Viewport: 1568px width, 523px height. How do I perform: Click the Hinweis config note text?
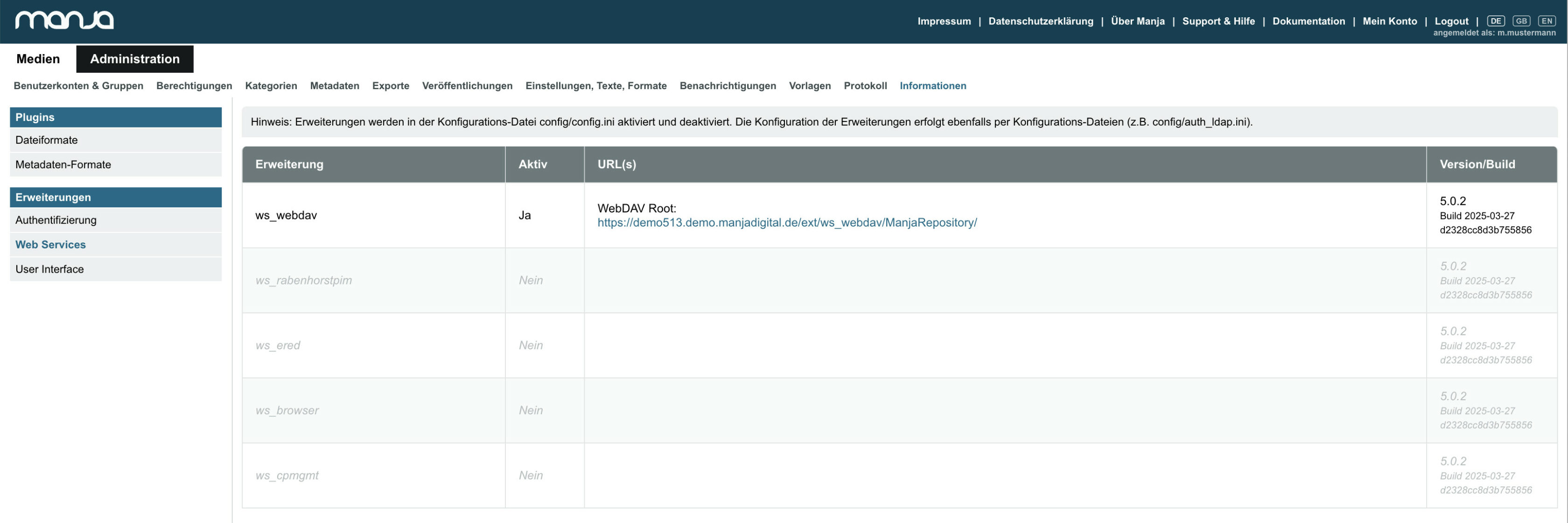coord(752,122)
